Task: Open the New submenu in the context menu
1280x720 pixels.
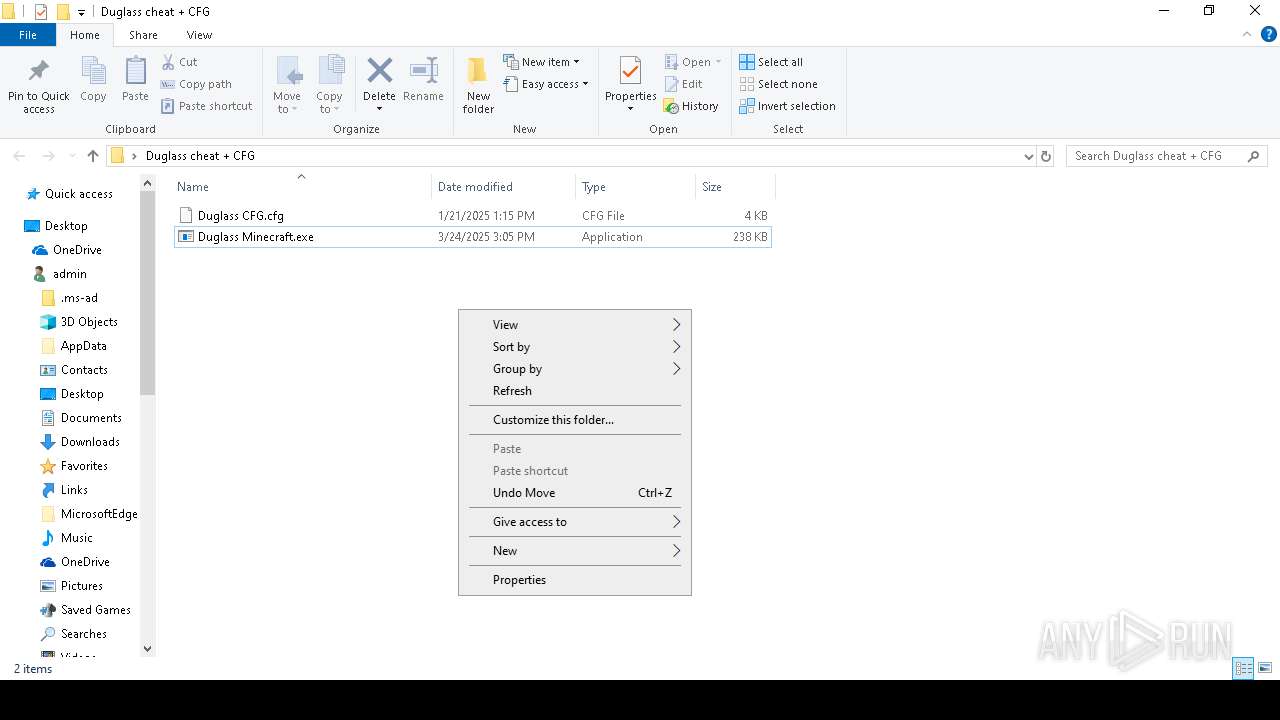Action: click(x=575, y=551)
